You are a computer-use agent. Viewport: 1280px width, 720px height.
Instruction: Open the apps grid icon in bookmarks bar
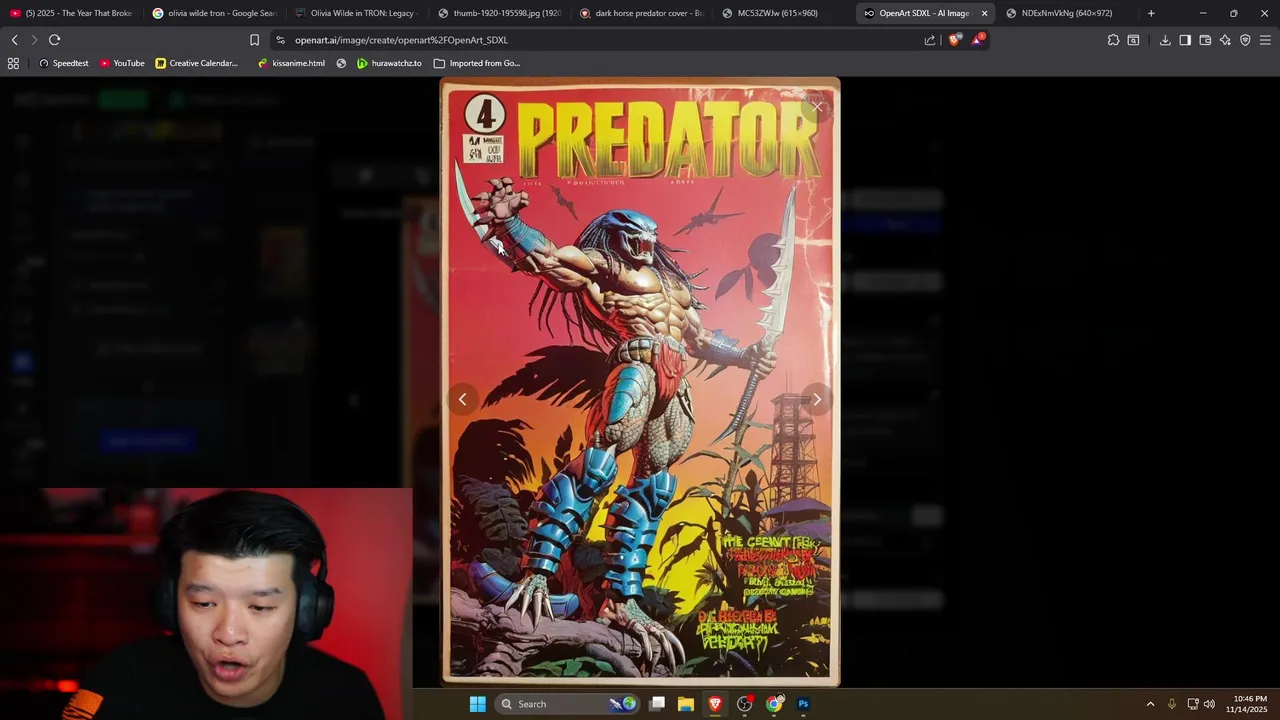click(13, 63)
